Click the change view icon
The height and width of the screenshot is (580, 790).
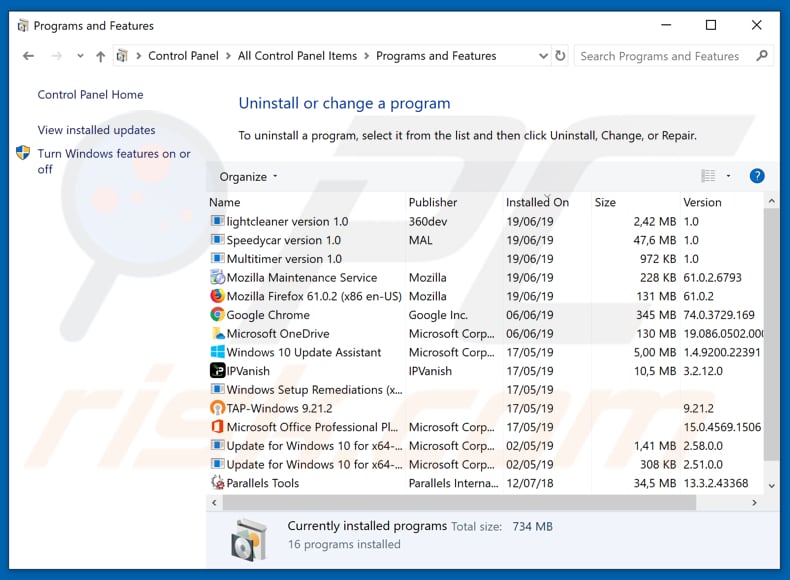[708, 176]
